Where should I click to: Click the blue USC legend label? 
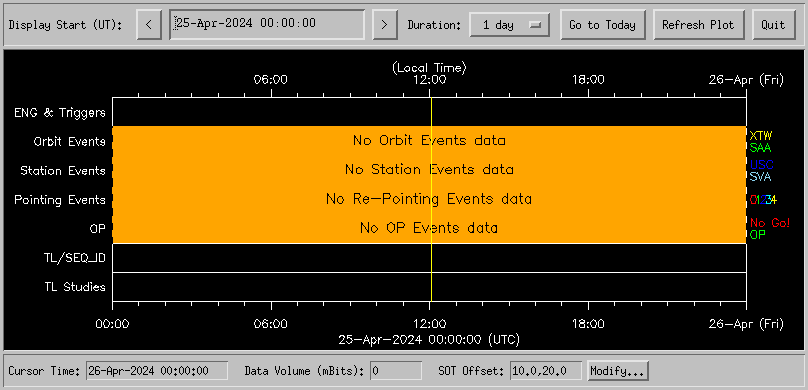pyautogui.click(x=762, y=165)
